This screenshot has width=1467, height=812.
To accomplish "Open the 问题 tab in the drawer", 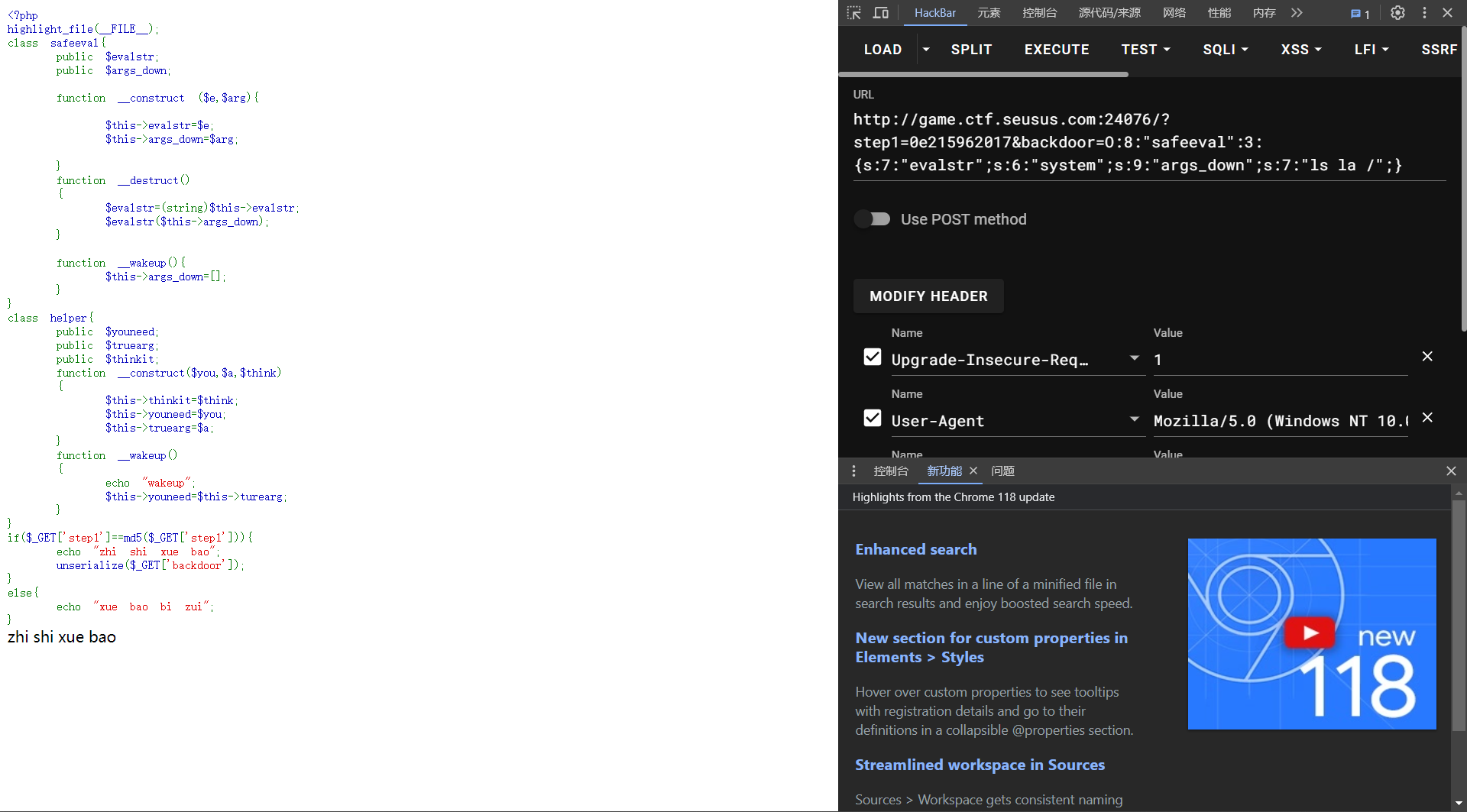I will [x=1002, y=471].
